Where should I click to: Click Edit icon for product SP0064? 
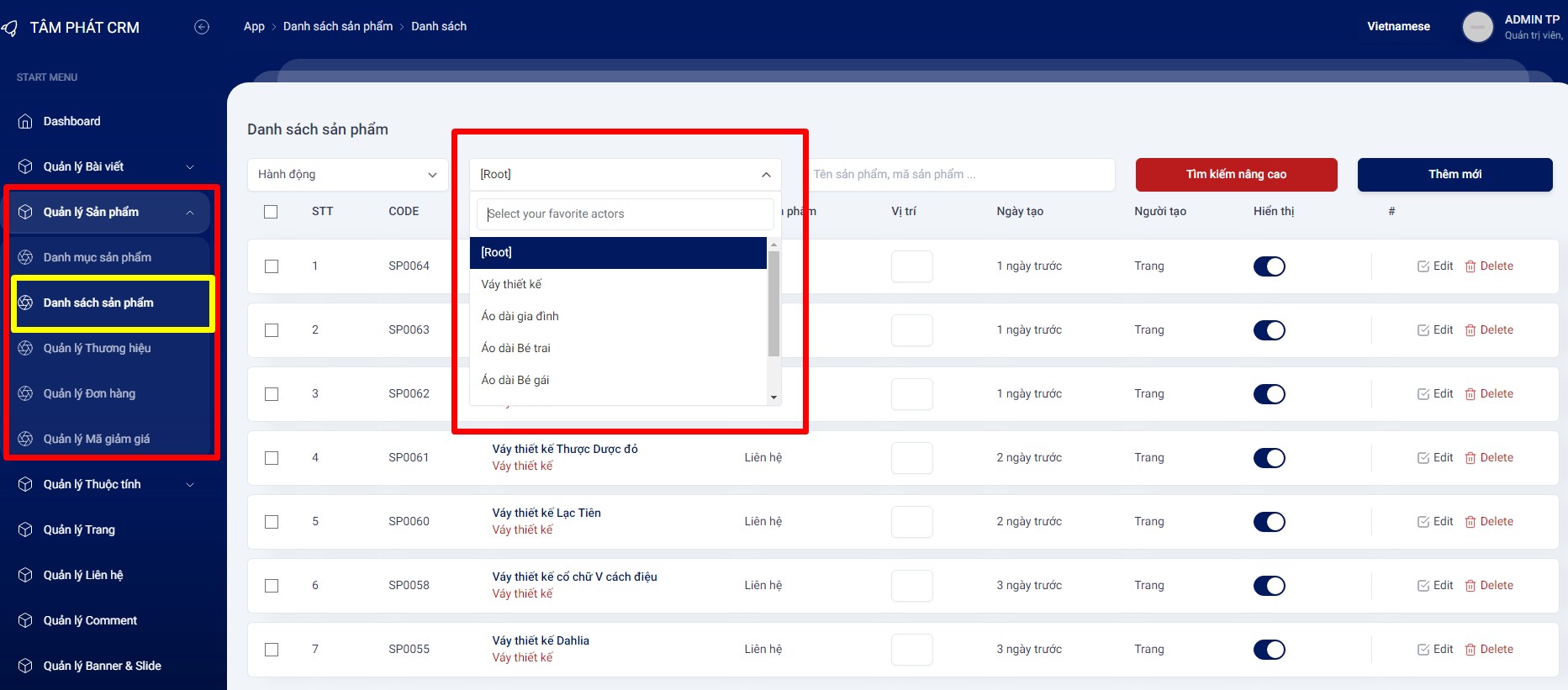[x=1423, y=266]
